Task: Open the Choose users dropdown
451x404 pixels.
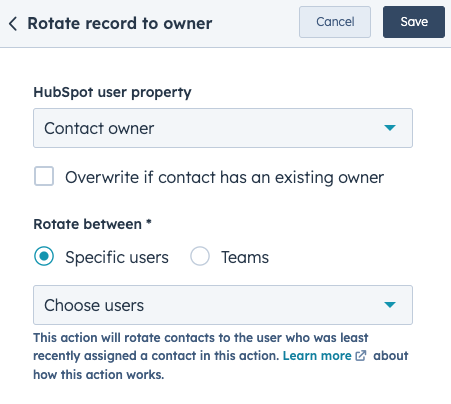Action: (223, 305)
